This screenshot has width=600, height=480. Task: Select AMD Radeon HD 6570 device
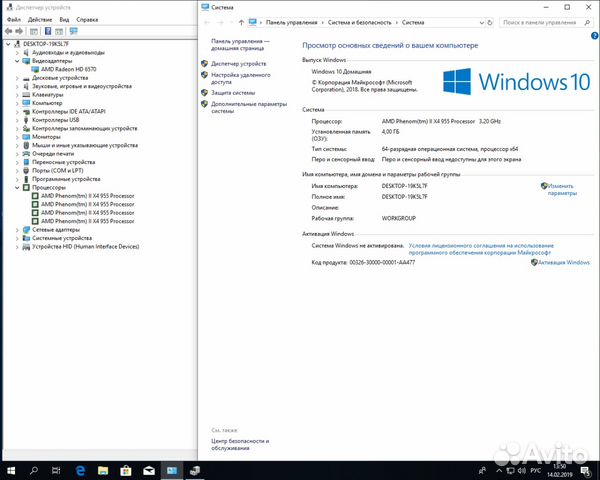click(68, 69)
